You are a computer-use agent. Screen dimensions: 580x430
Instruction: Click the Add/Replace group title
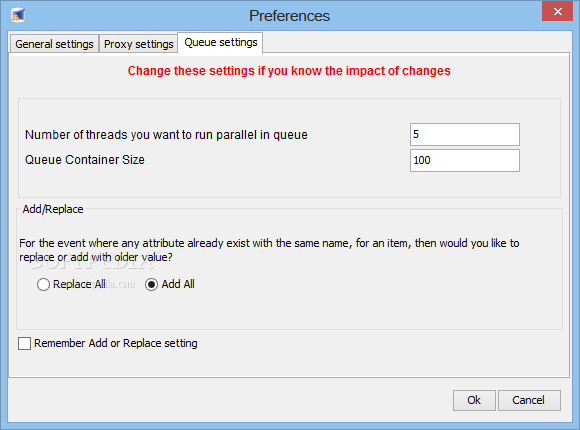click(x=53, y=209)
